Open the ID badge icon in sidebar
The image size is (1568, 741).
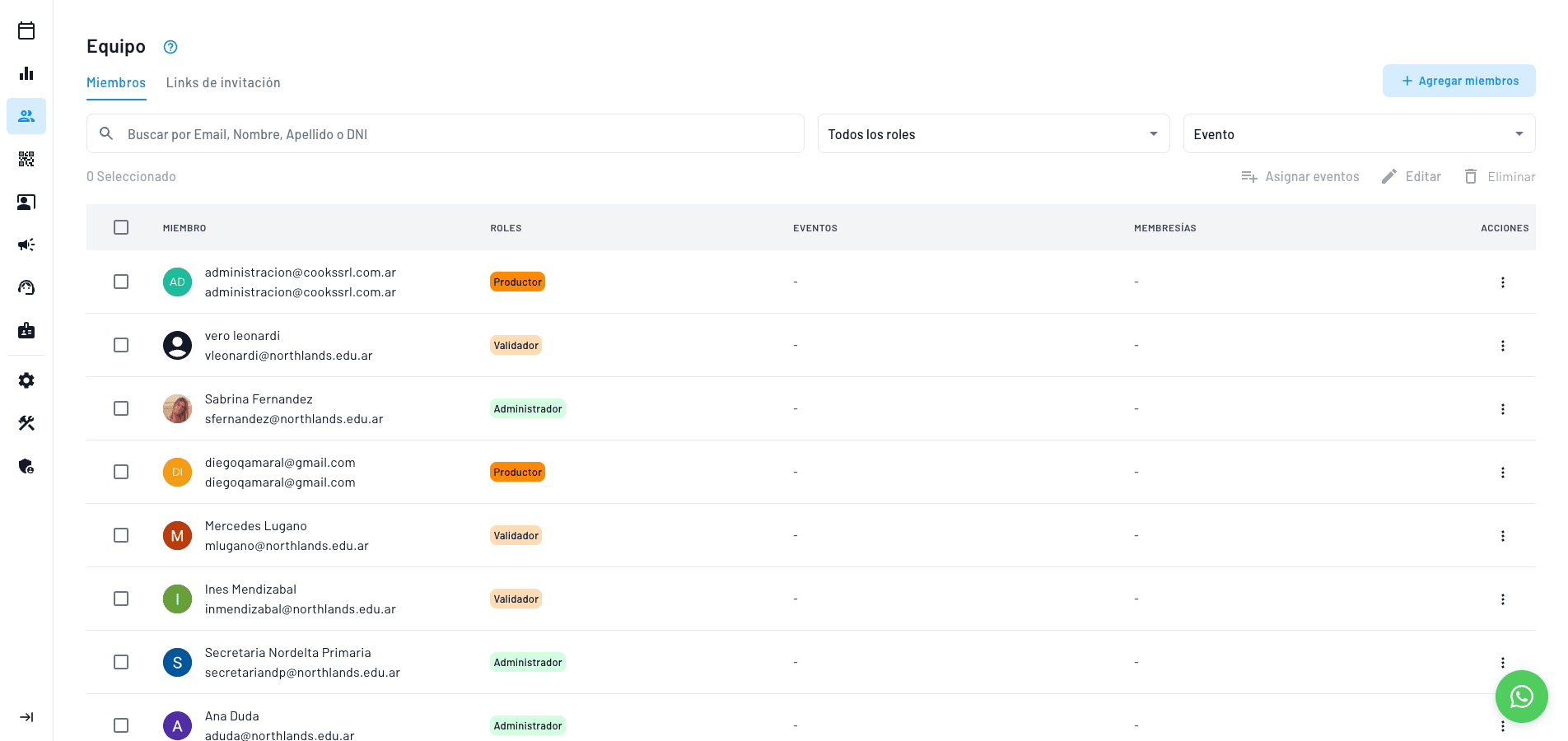point(26,330)
